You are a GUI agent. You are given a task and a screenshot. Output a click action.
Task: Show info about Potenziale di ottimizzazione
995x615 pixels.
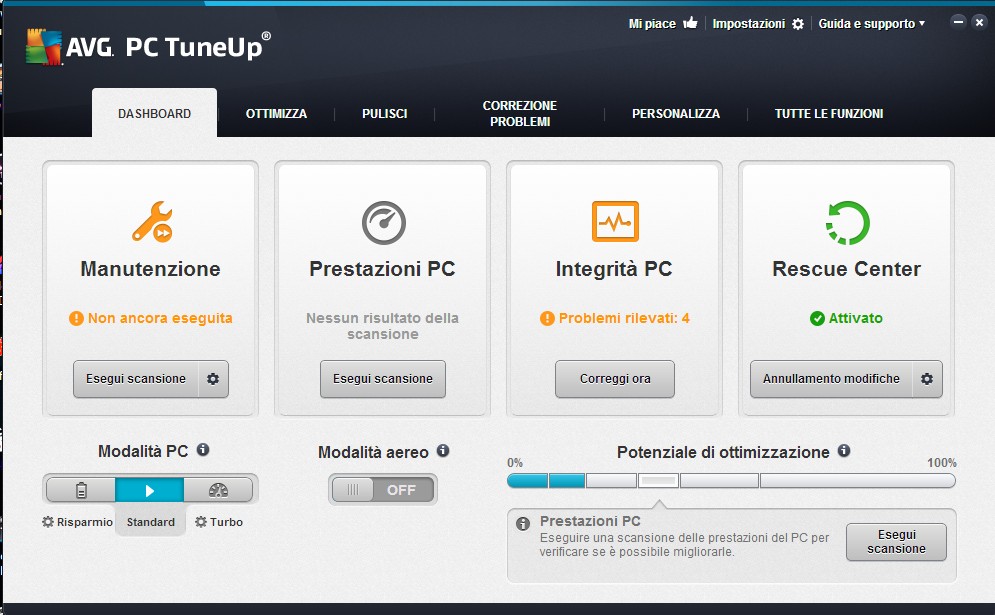tap(844, 451)
